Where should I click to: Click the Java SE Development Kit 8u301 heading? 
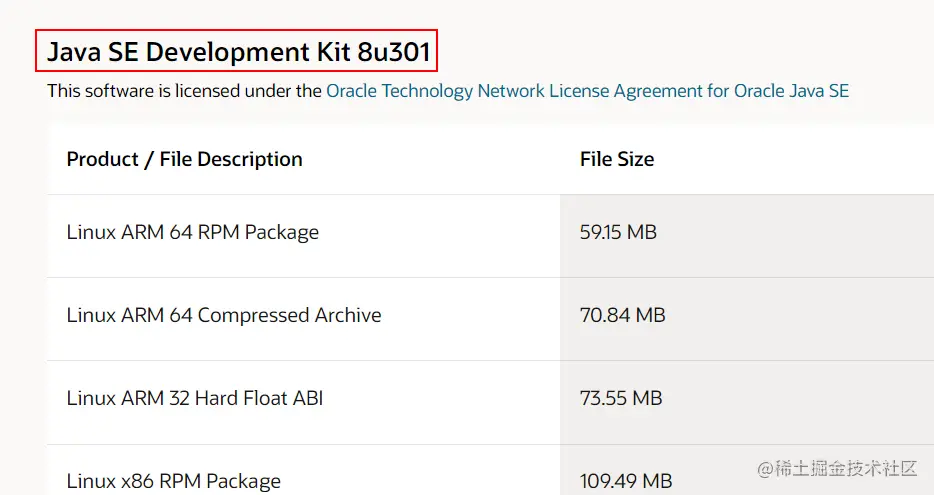tap(238, 52)
